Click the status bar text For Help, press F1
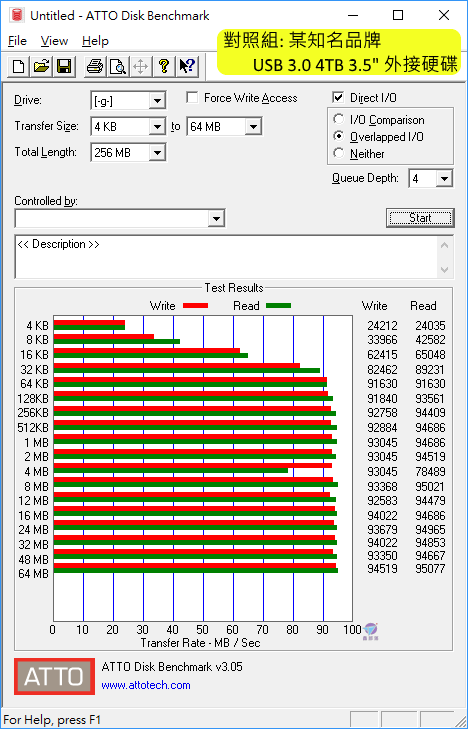Screen dimensions: 468x729 pyautogui.click(x=52, y=720)
